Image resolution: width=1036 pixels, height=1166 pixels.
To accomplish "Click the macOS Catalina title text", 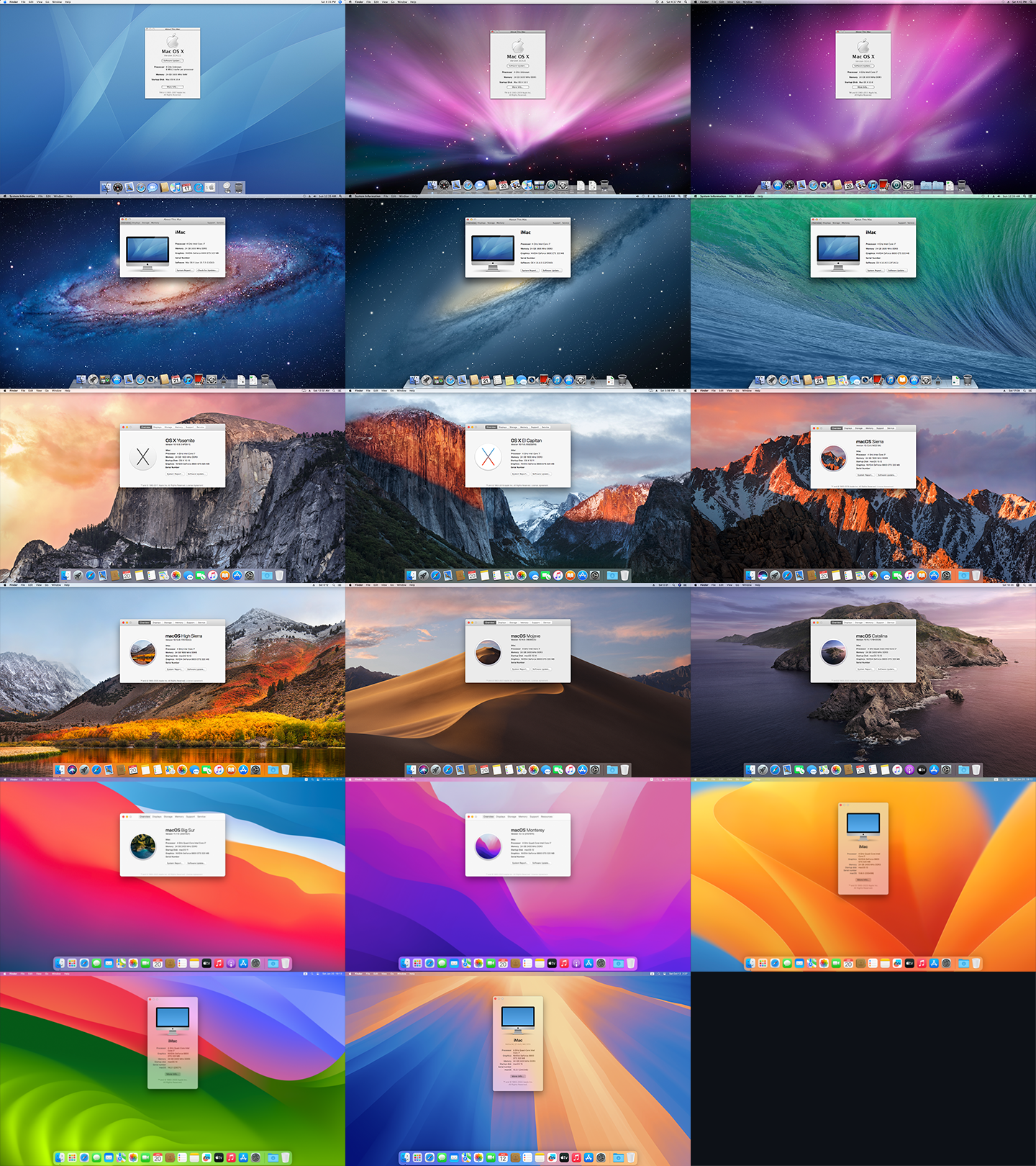I will tap(872, 636).
